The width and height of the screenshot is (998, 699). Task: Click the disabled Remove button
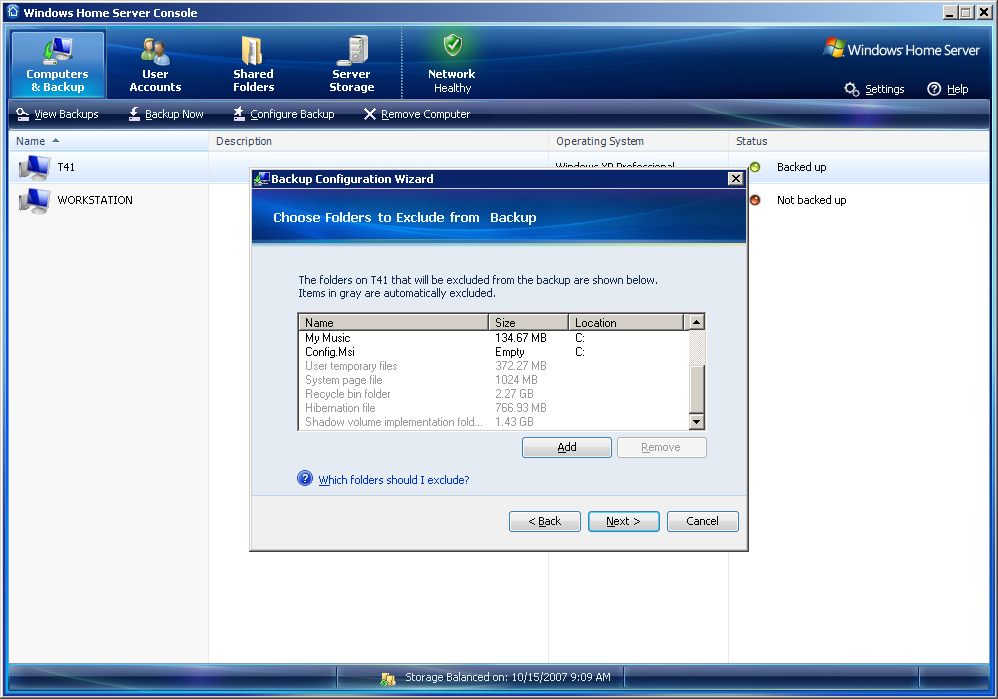[x=661, y=448]
